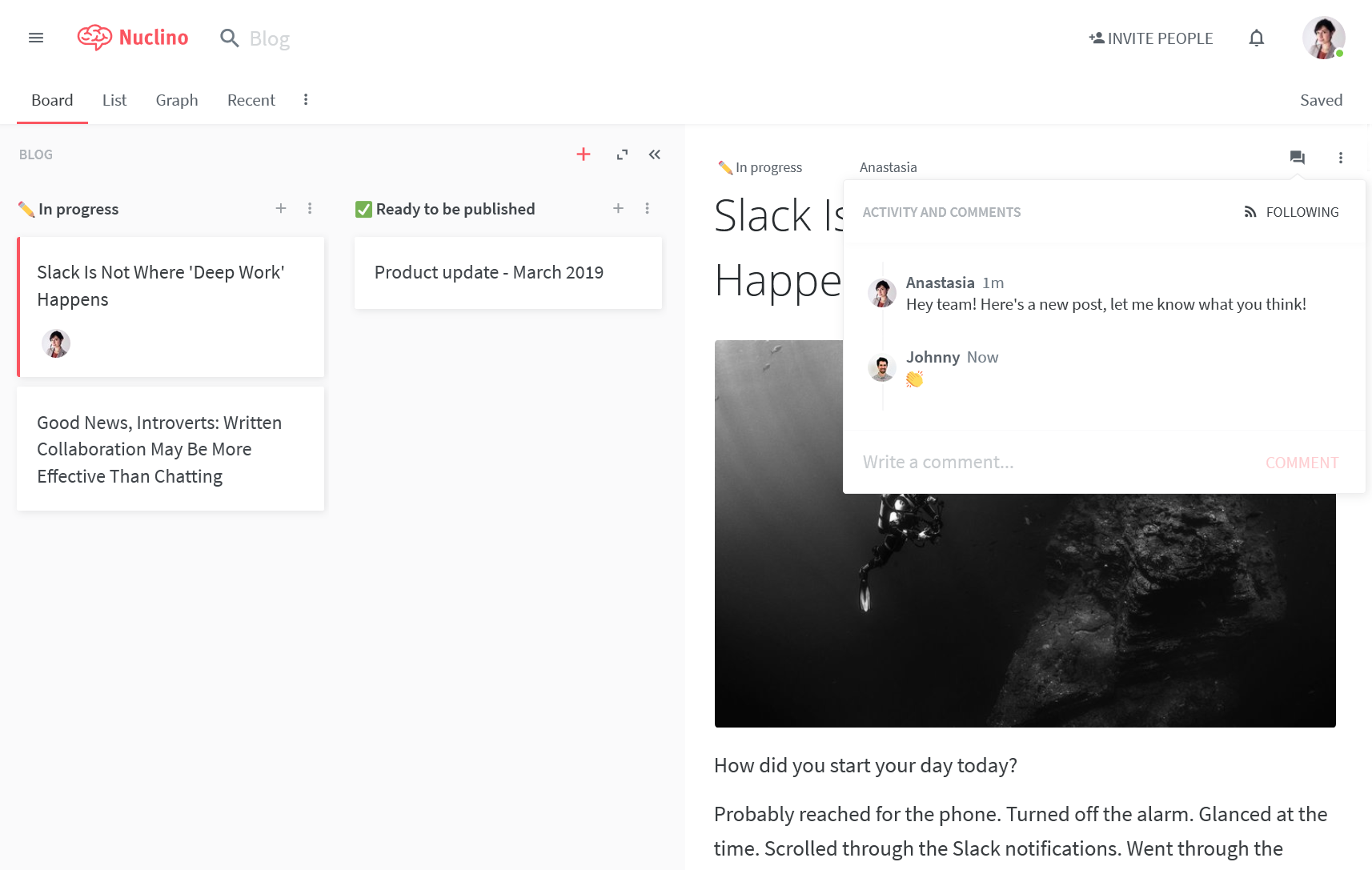
Task: Click the BLOG workspace label
Action: point(36,154)
